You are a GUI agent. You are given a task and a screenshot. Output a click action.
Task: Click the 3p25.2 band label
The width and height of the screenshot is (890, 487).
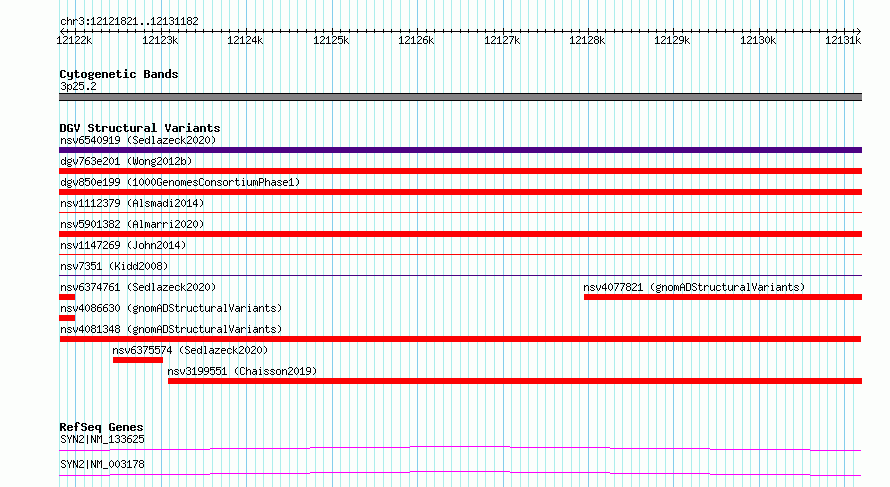[78, 86]
